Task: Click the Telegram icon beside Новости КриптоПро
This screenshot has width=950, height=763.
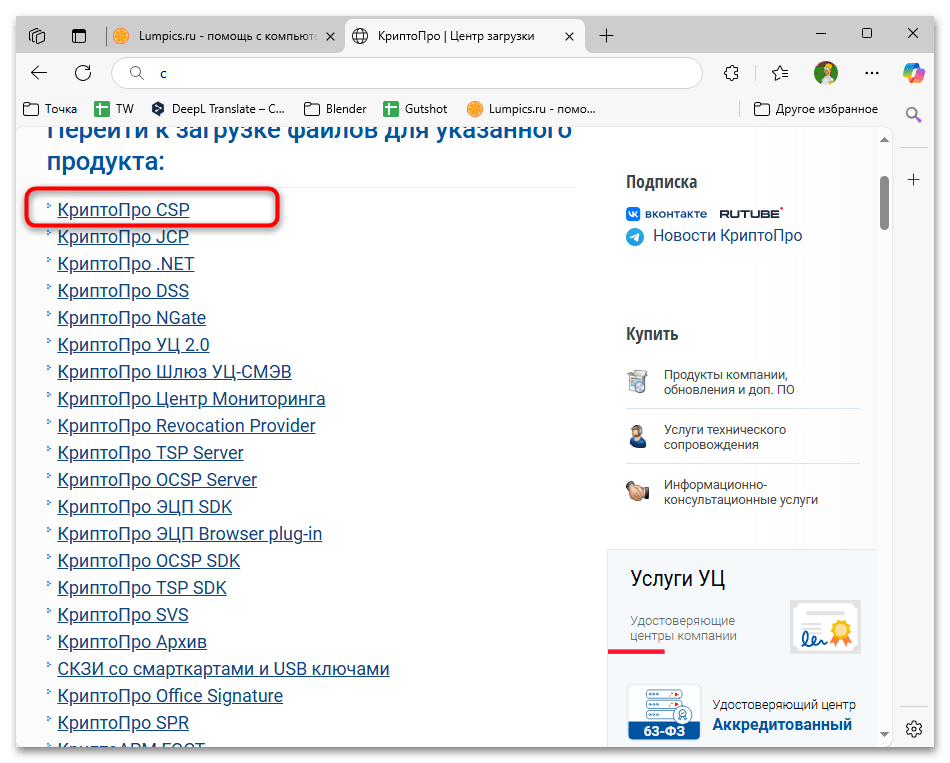Action: click(x=635, y=236)
